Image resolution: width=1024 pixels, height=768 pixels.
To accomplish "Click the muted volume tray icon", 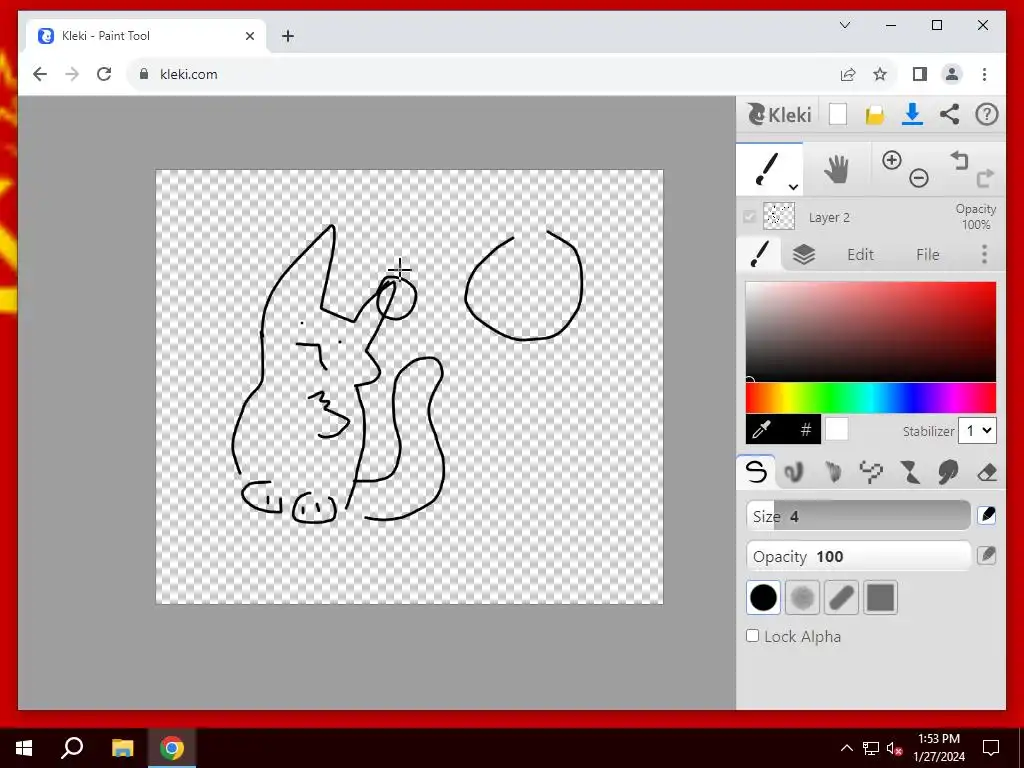I will pos(894,748).
